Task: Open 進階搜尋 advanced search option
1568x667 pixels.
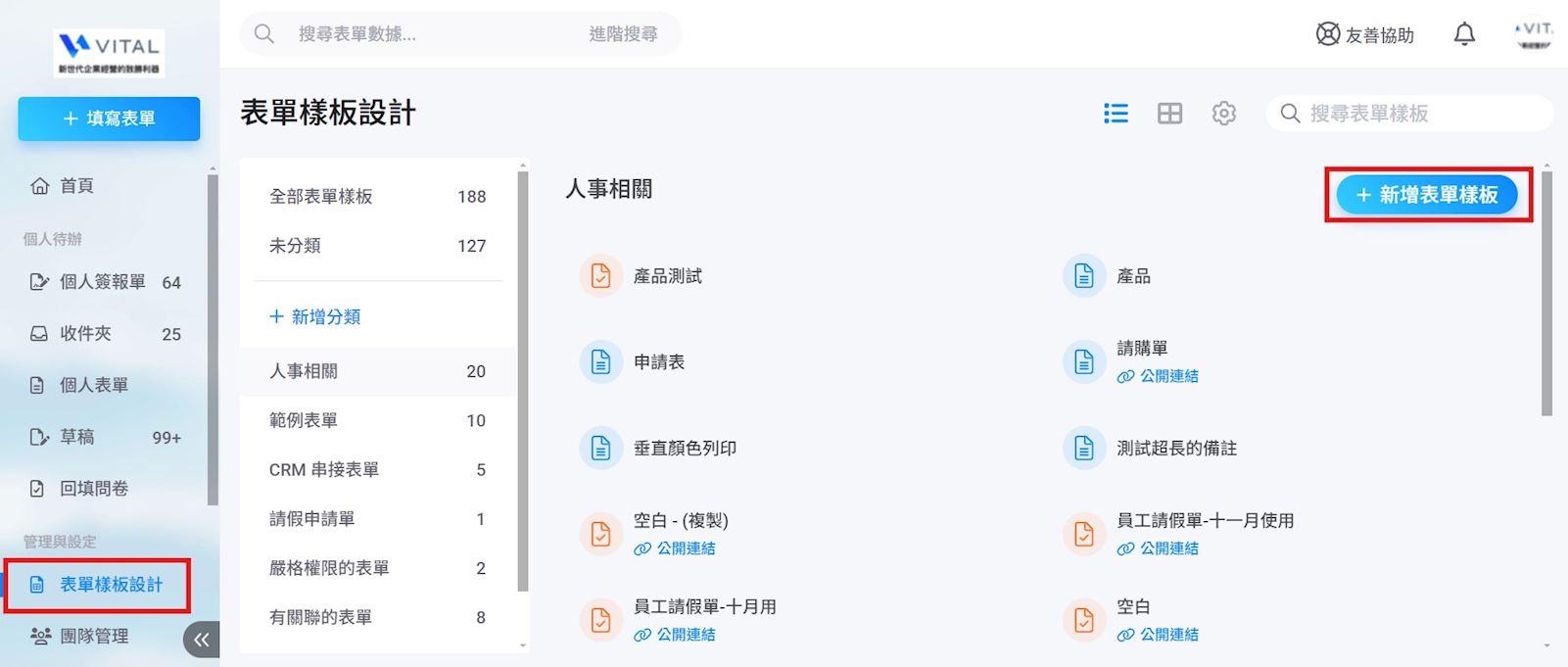Action: [623, 34]
